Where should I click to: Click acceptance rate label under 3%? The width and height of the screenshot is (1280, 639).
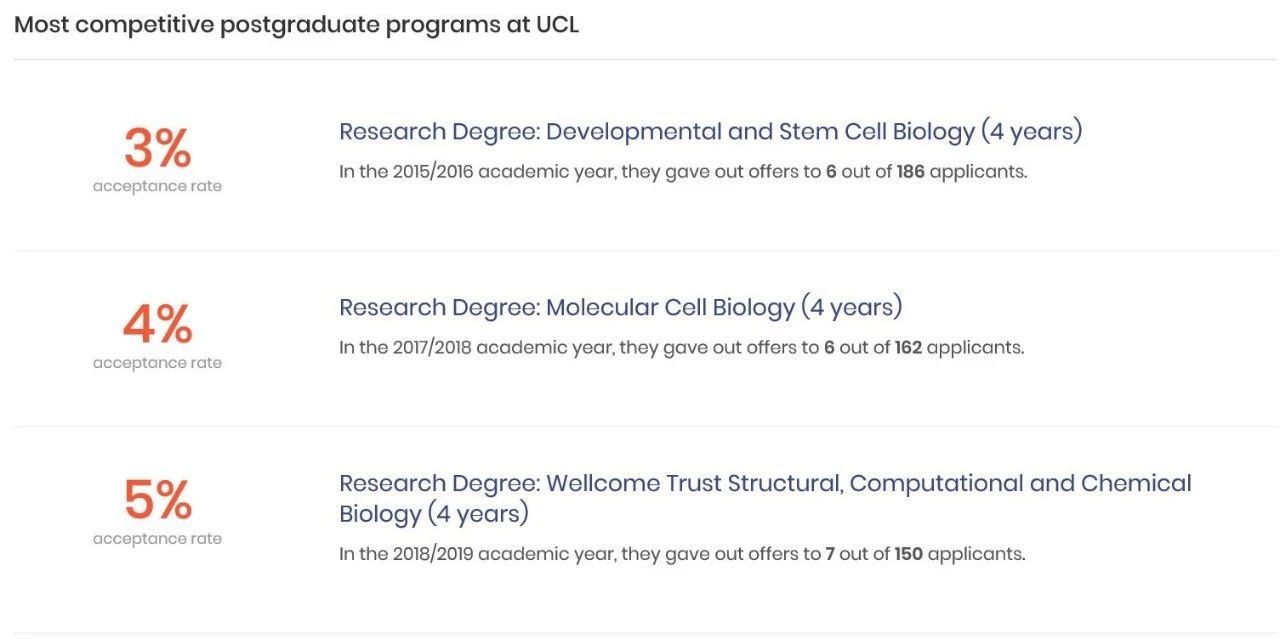tap(157, 187)
